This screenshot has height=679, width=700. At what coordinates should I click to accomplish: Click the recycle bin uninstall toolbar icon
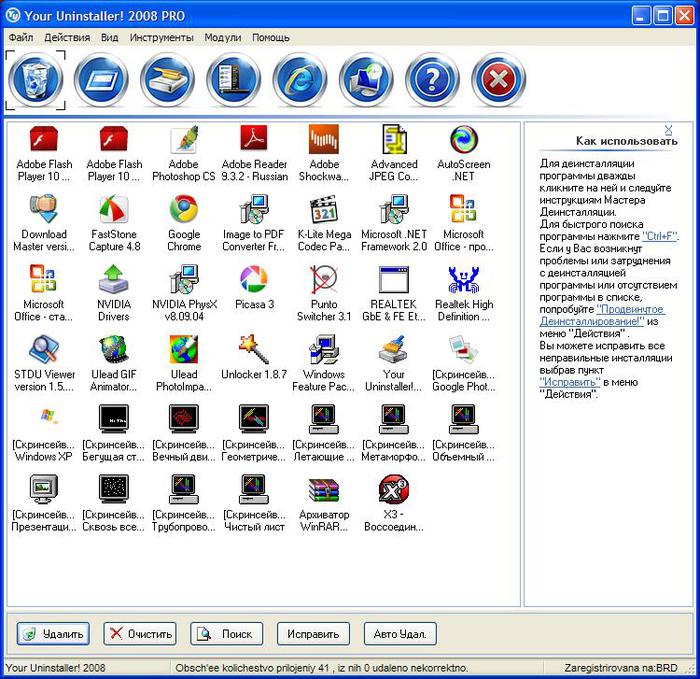coord(35,80)
